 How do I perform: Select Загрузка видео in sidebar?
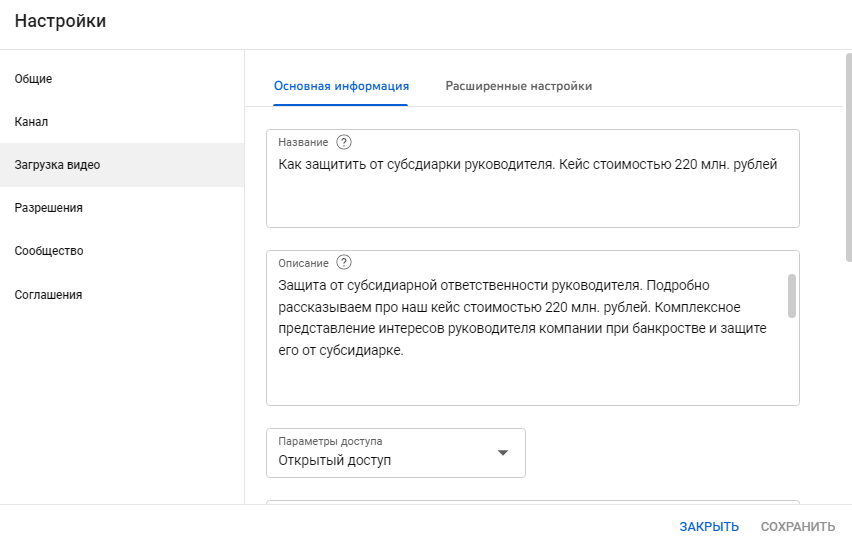[x=57, y=165]
